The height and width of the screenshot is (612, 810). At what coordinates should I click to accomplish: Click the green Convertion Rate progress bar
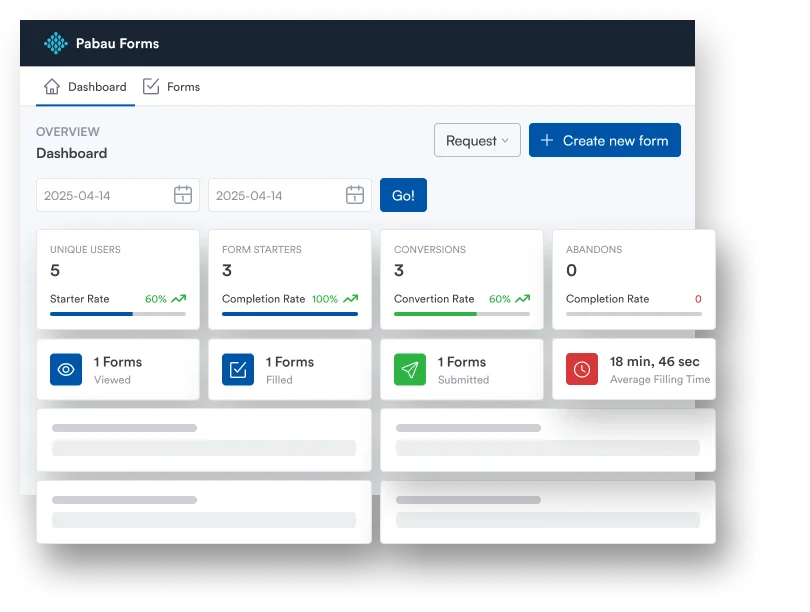pos(461,314)
